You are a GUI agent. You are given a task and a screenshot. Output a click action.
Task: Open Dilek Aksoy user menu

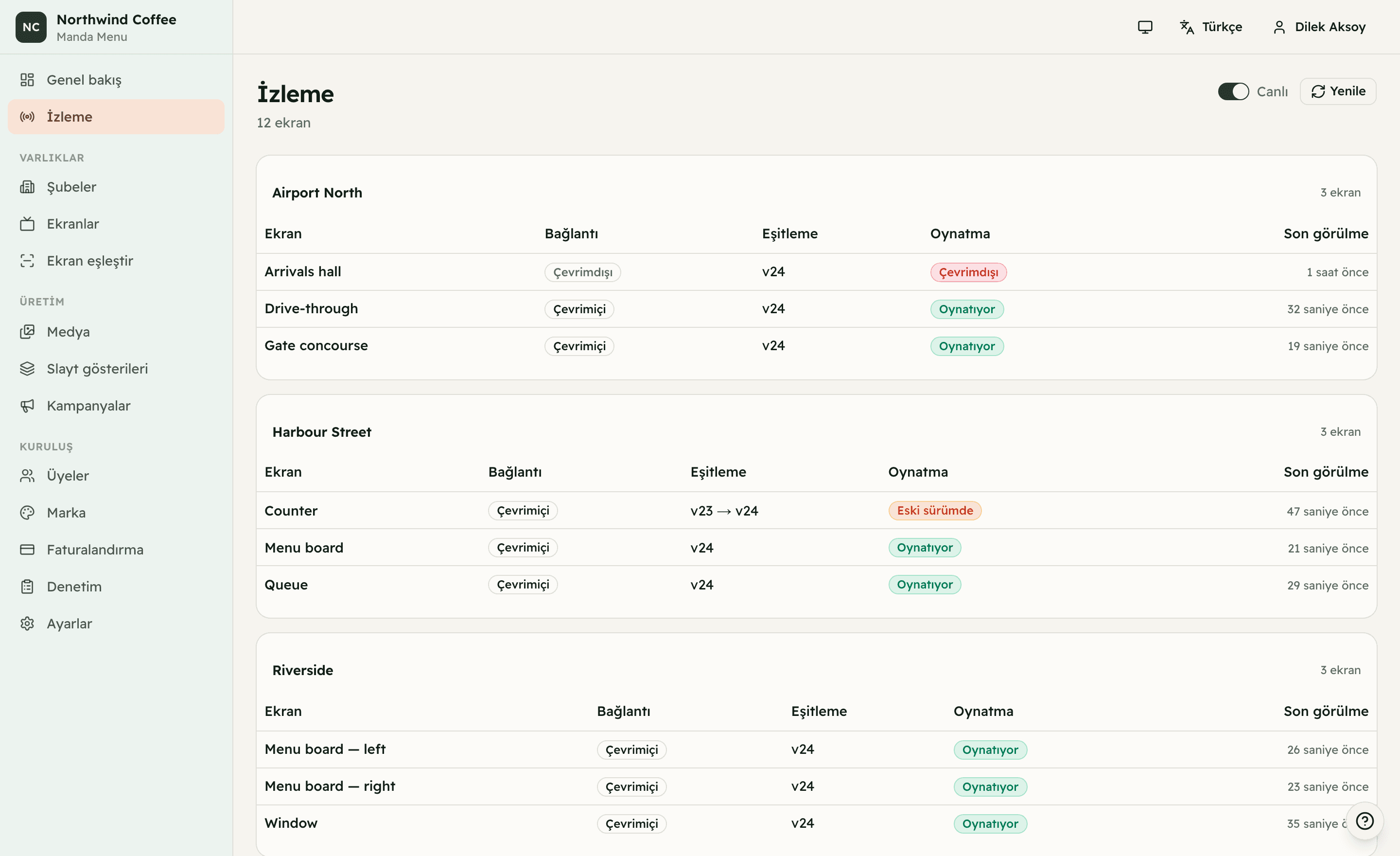(x=1319, y=27)
